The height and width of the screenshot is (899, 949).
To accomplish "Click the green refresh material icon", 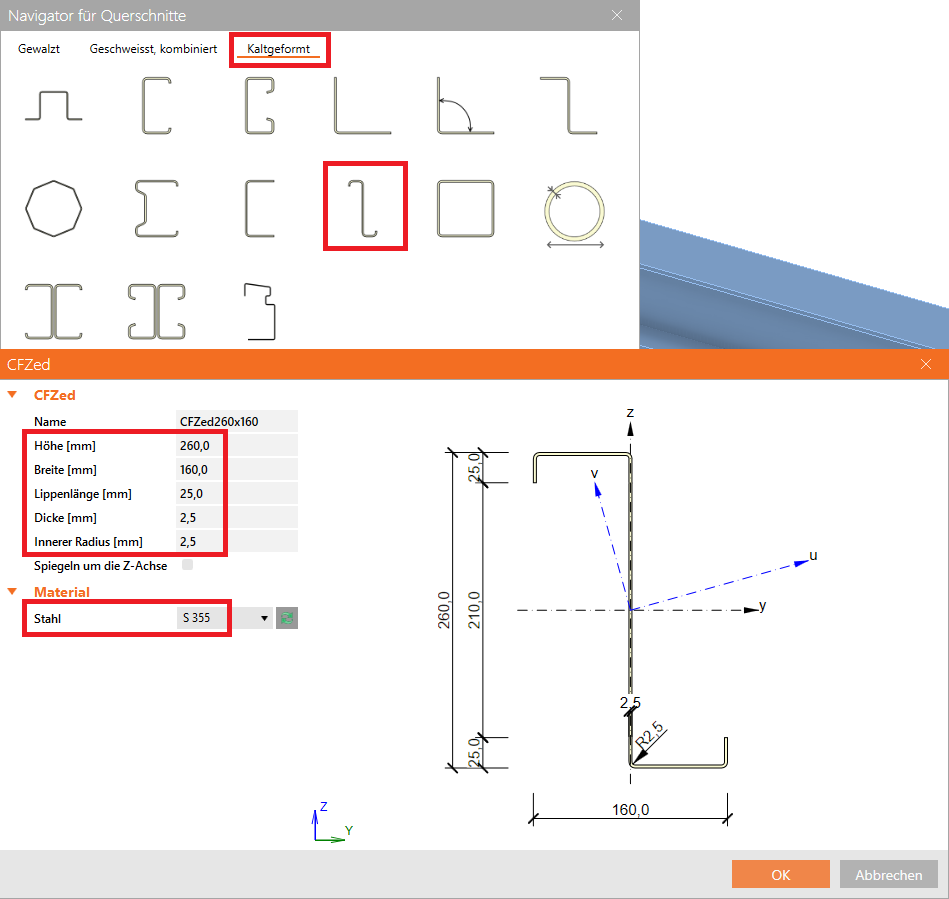I will tap(287, 618).
